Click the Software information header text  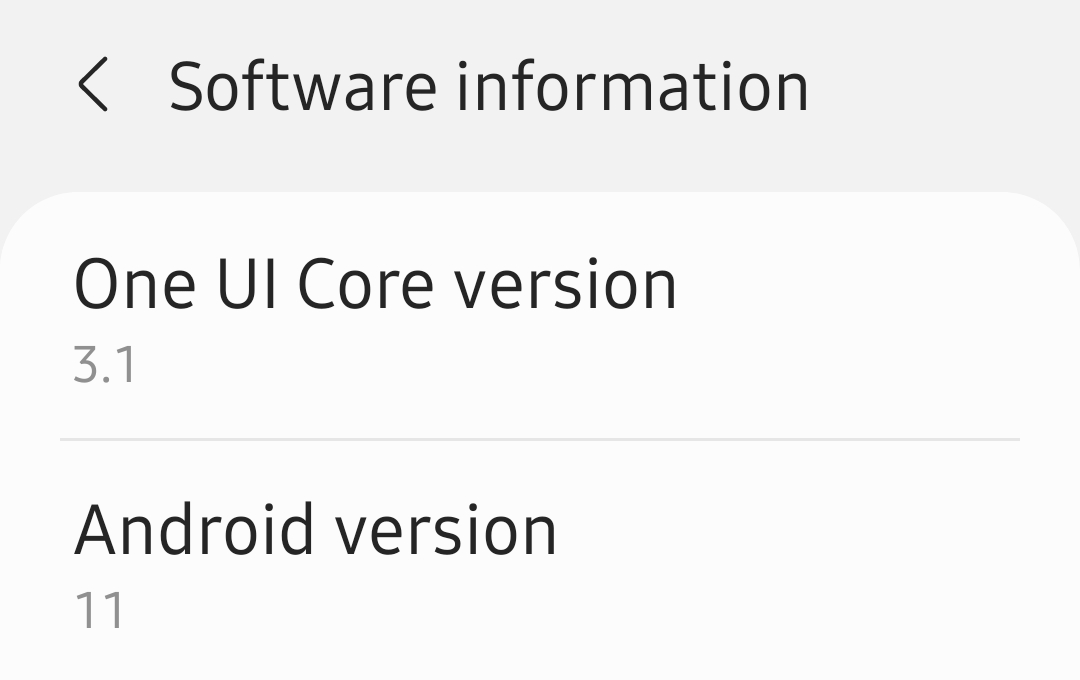489,85
